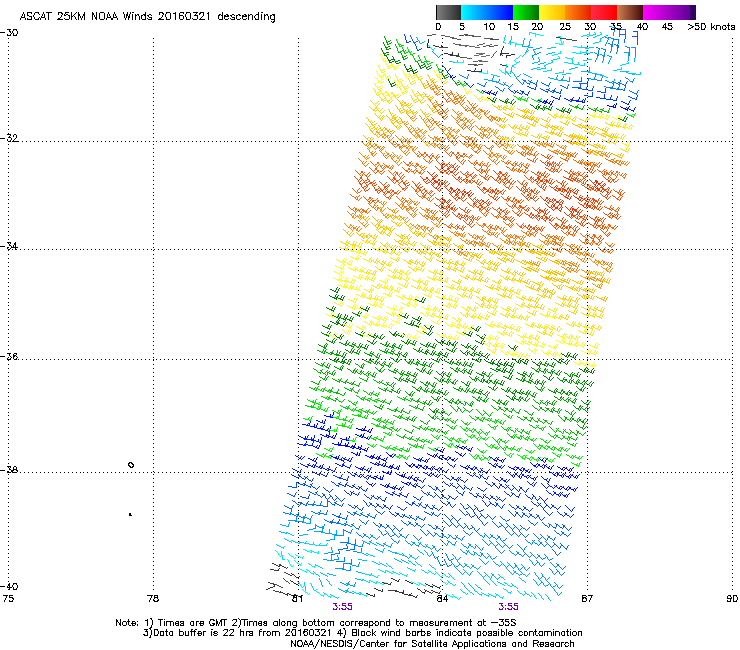This screenshot has width=740, height=650.
Task: Click the purple '3:55' time label nearest longitude 81
Action: (343, 607)
